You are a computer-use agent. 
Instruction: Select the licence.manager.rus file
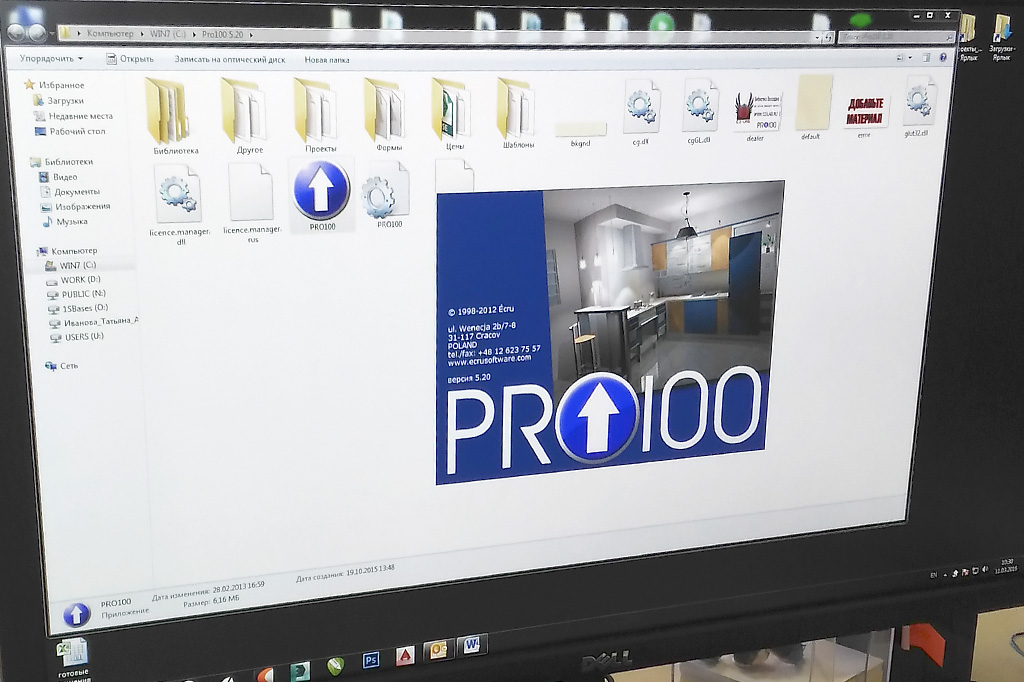[251, 203]
